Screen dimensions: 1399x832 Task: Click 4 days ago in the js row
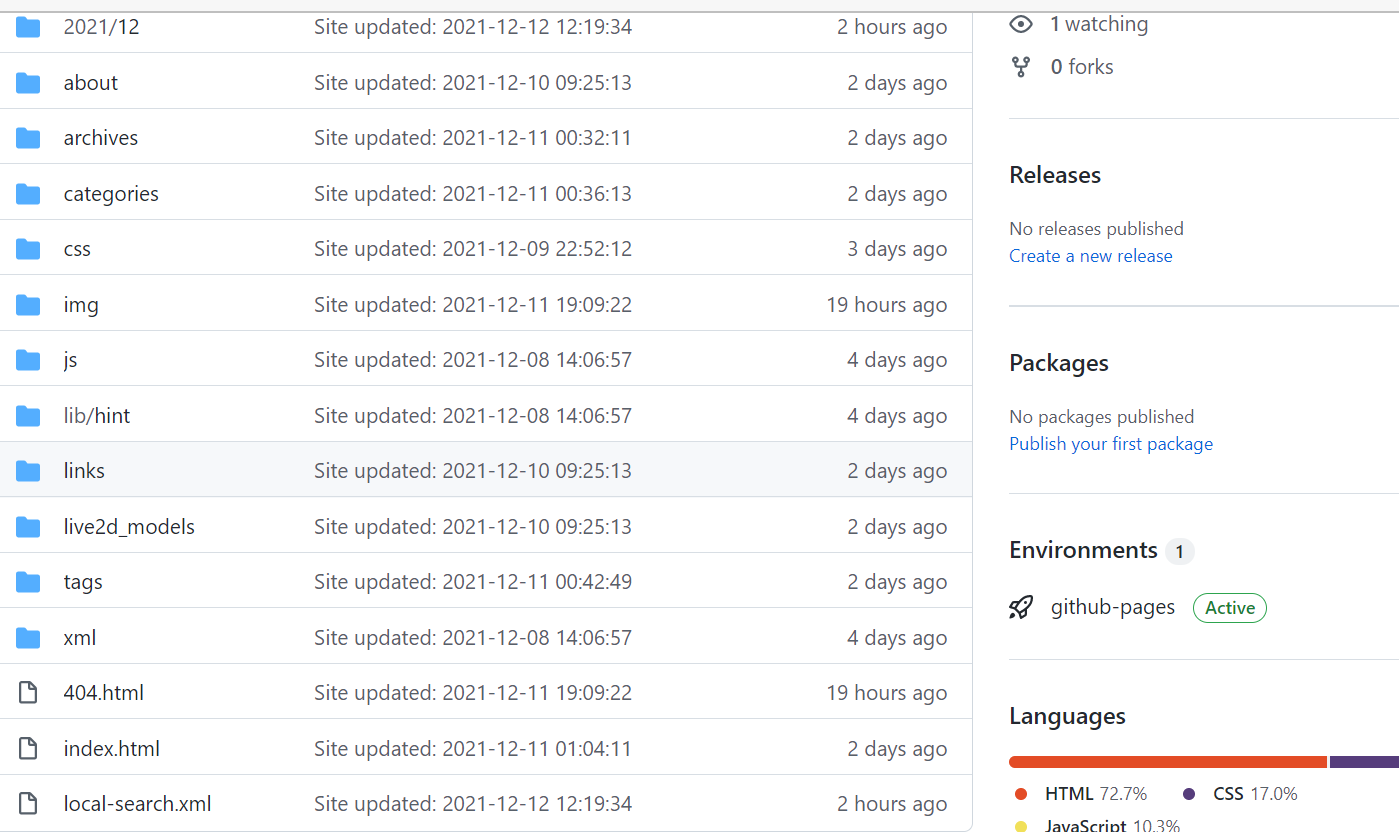pos(897,360)
